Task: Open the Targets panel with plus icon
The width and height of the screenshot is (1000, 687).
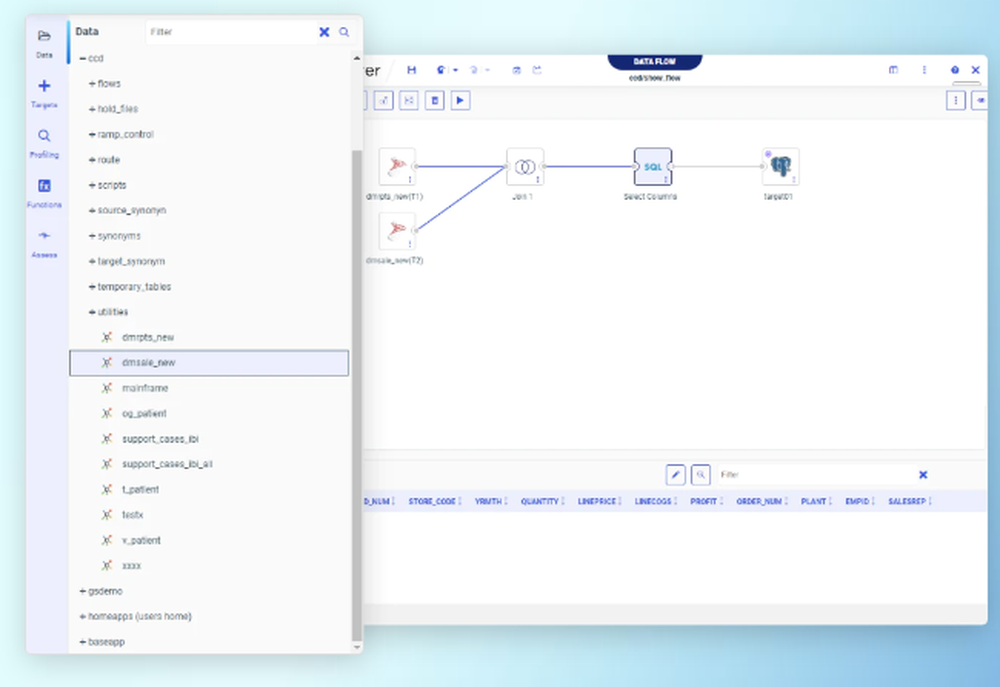Action: point(44,93)
